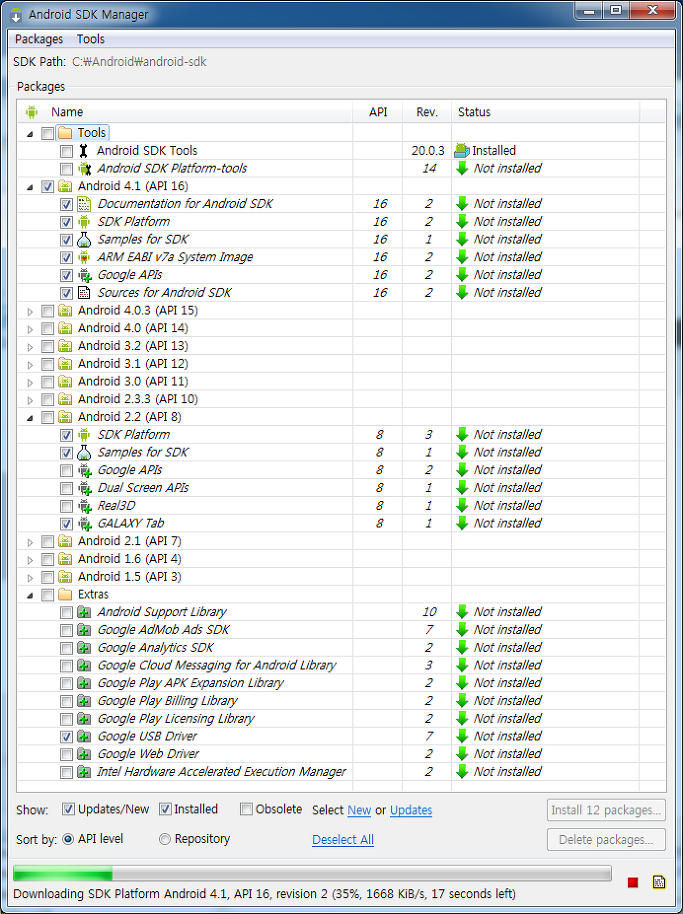Collapse the Android 4.1 (API 16) group
Image resolution: width=683 pixels, height=914 pixels.
[x=30, y=187]
